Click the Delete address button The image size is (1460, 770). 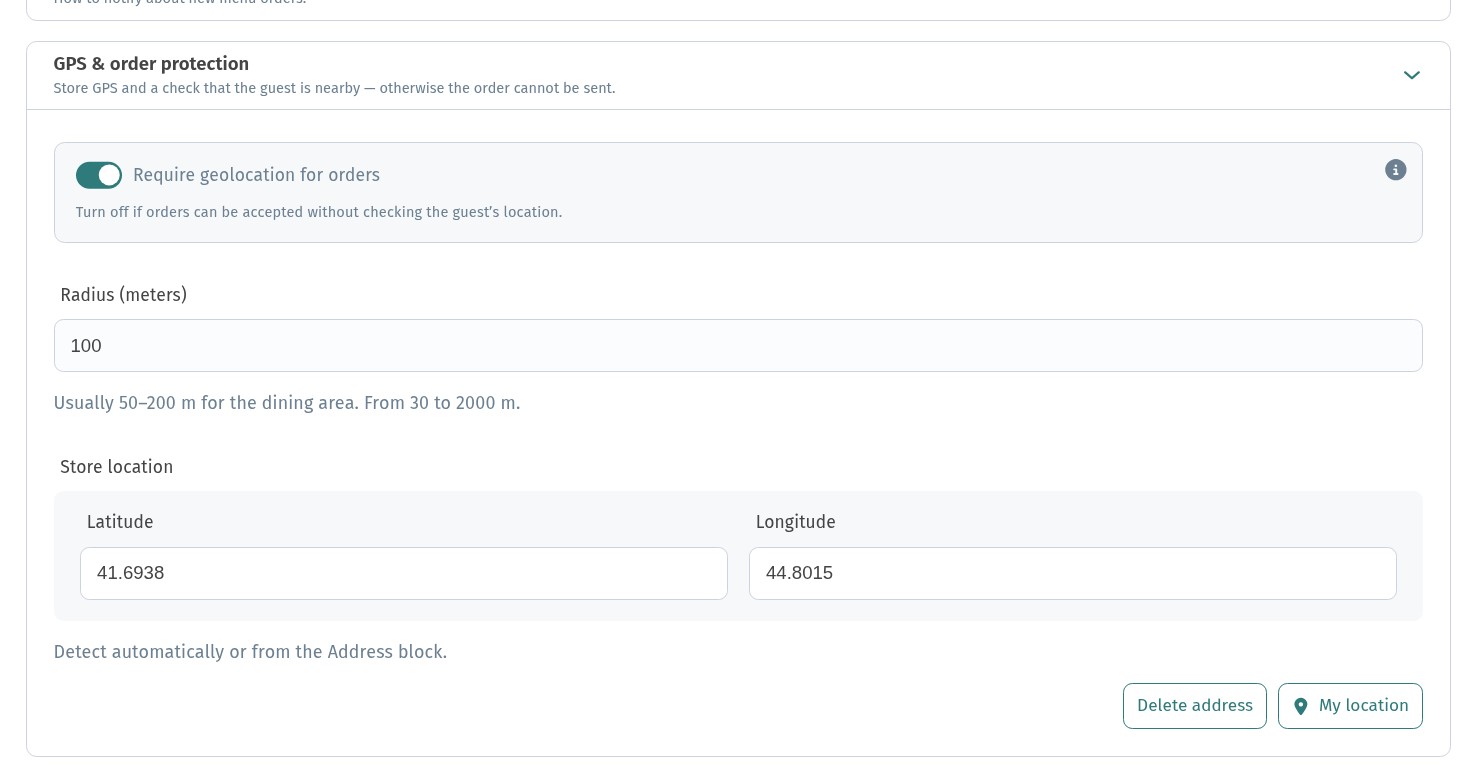(x=1195, y=706)
